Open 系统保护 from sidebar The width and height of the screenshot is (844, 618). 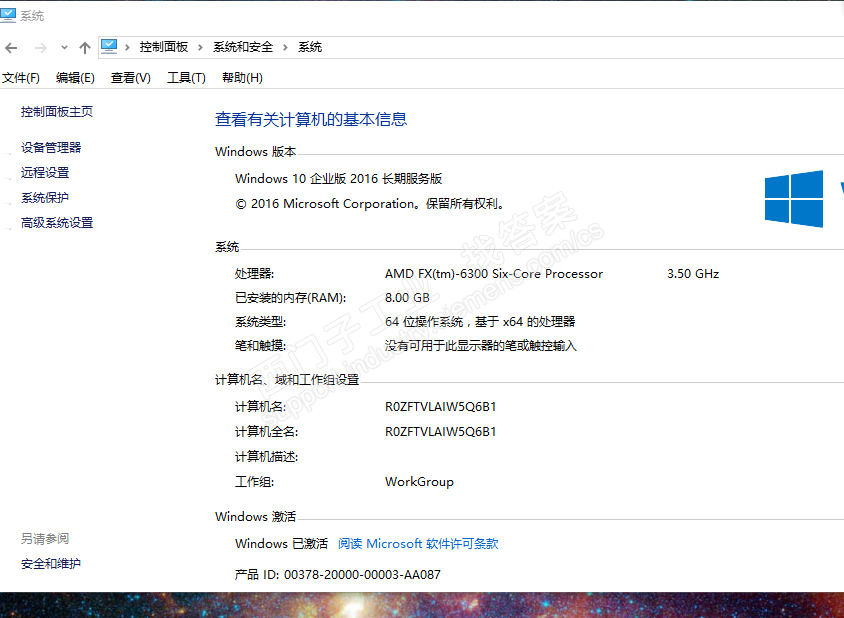click(45, 198)
